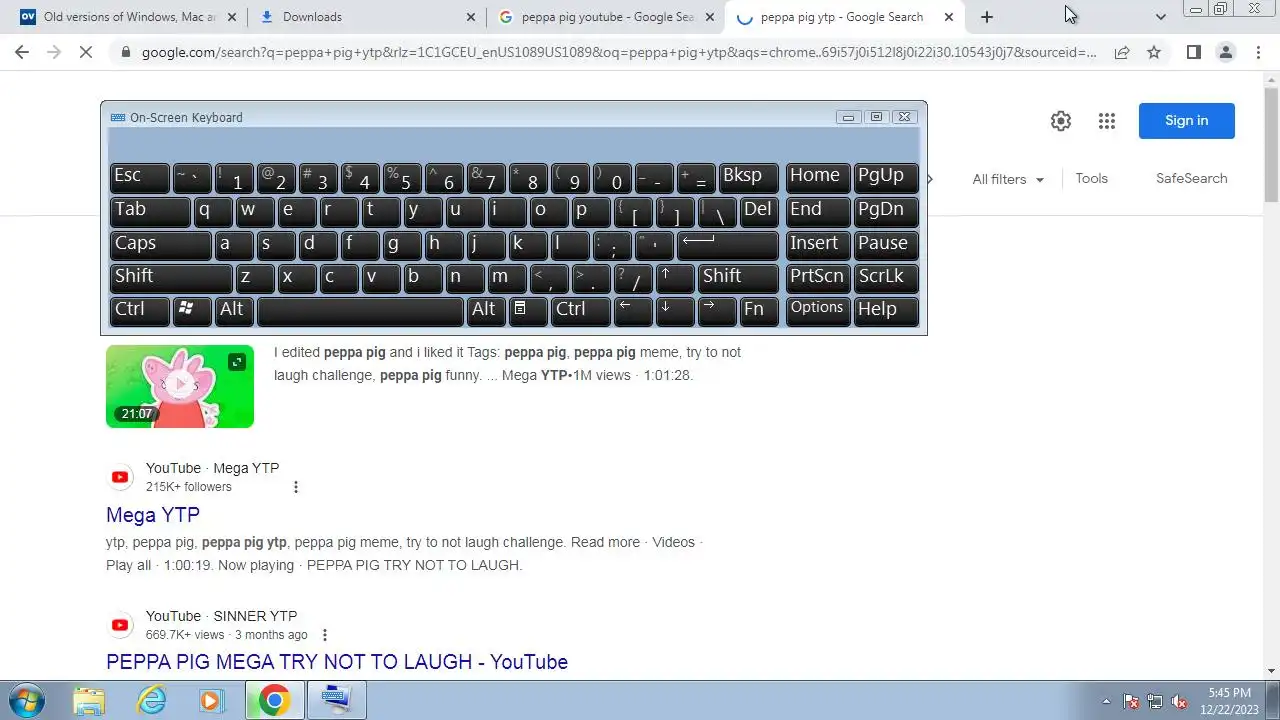Toggle ScrLk on the On-Screen Keyboard
This screenshot has height=720, width=1280.
886,277
